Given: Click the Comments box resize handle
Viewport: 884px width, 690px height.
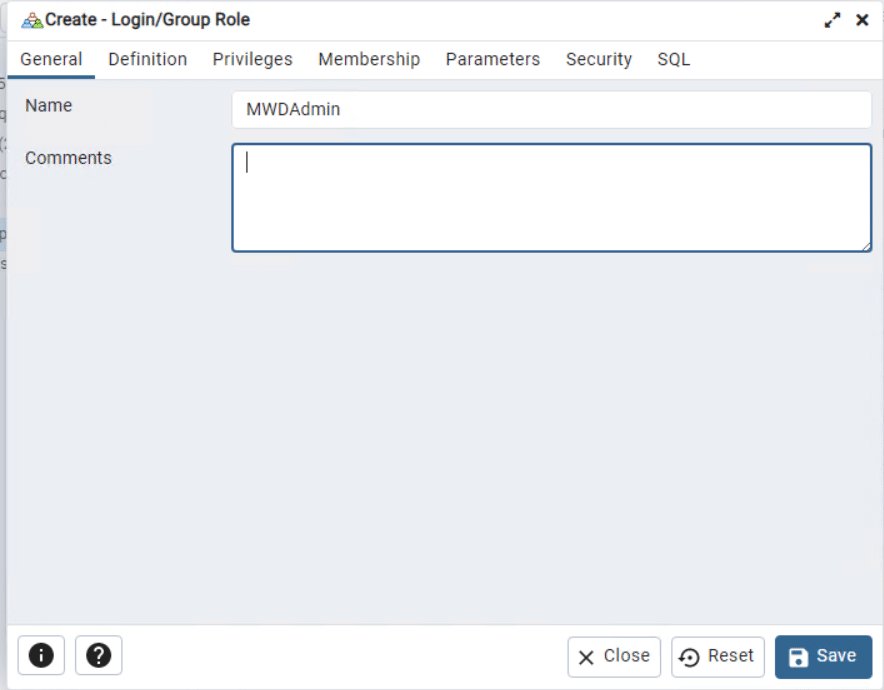Looking at the screenshot, I should coord(866,246).
